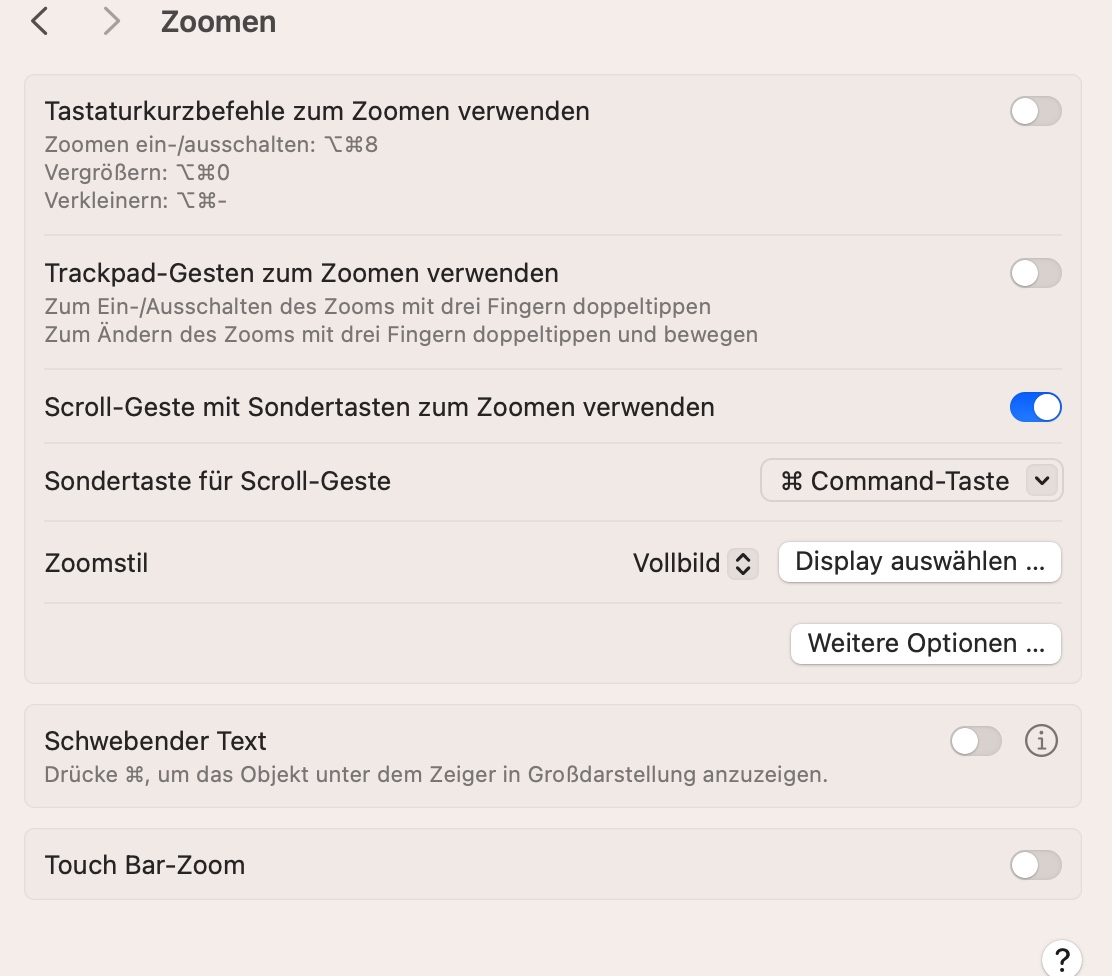
Task: Click Display auswählen button
Action: tap(919, 562)
